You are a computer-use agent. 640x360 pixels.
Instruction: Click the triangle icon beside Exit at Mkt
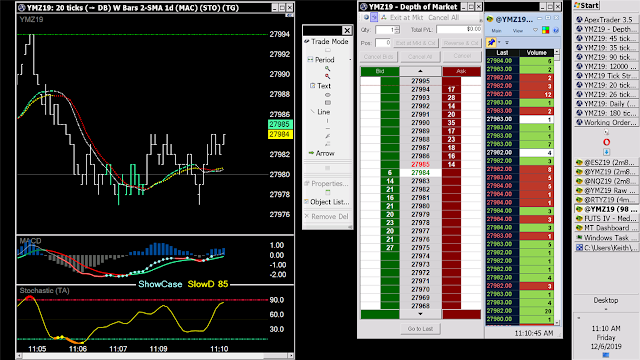pos(384,18)
